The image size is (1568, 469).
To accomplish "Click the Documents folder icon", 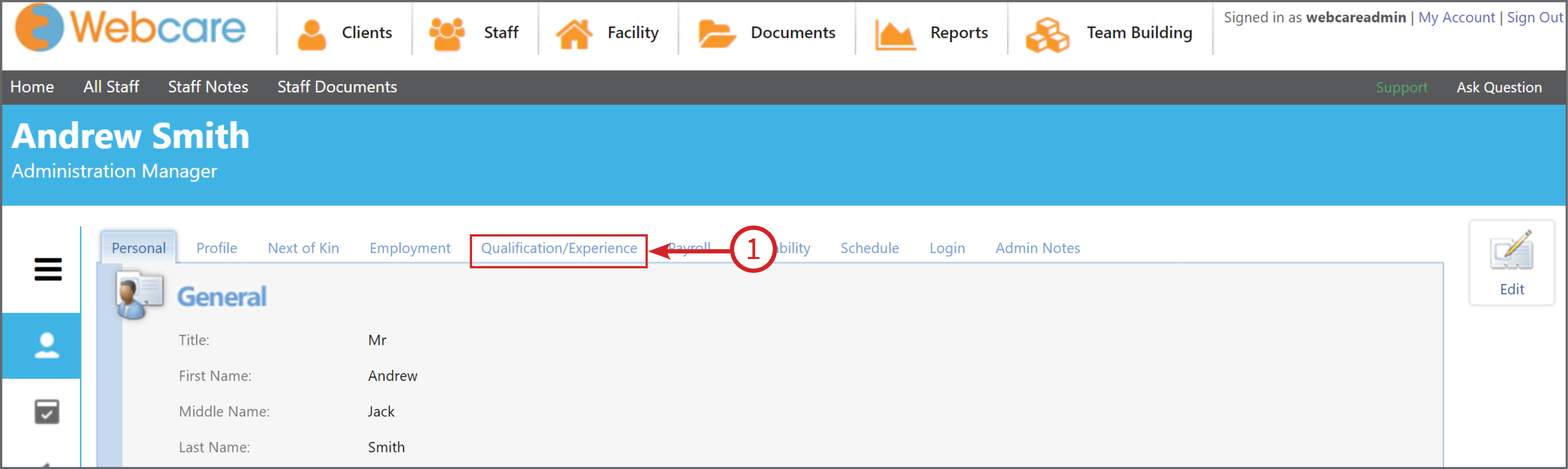I will pyautogui.click(x=716, y=33).
